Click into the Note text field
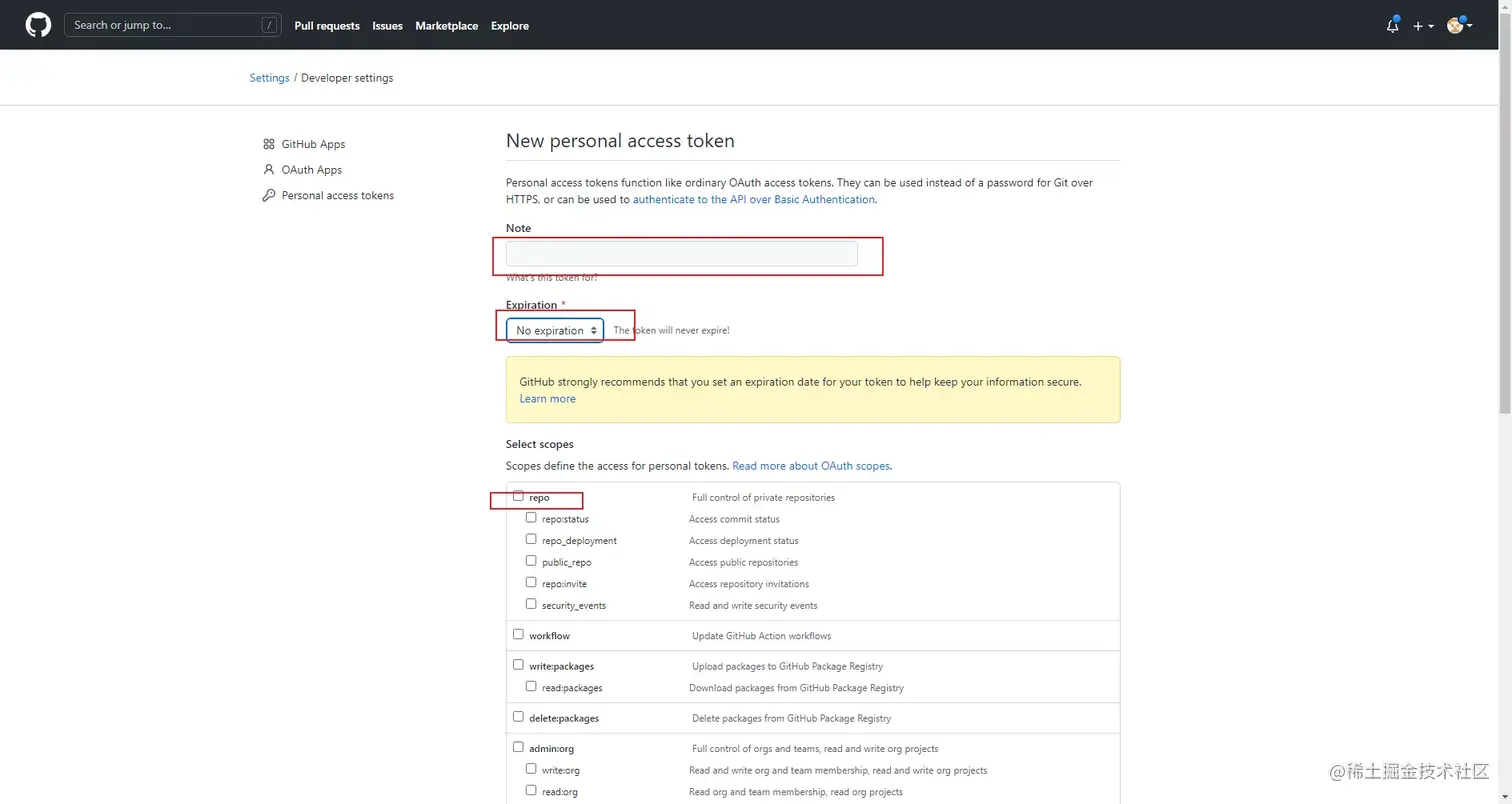The image size is (1512, 804). click(x=681, y=254)
